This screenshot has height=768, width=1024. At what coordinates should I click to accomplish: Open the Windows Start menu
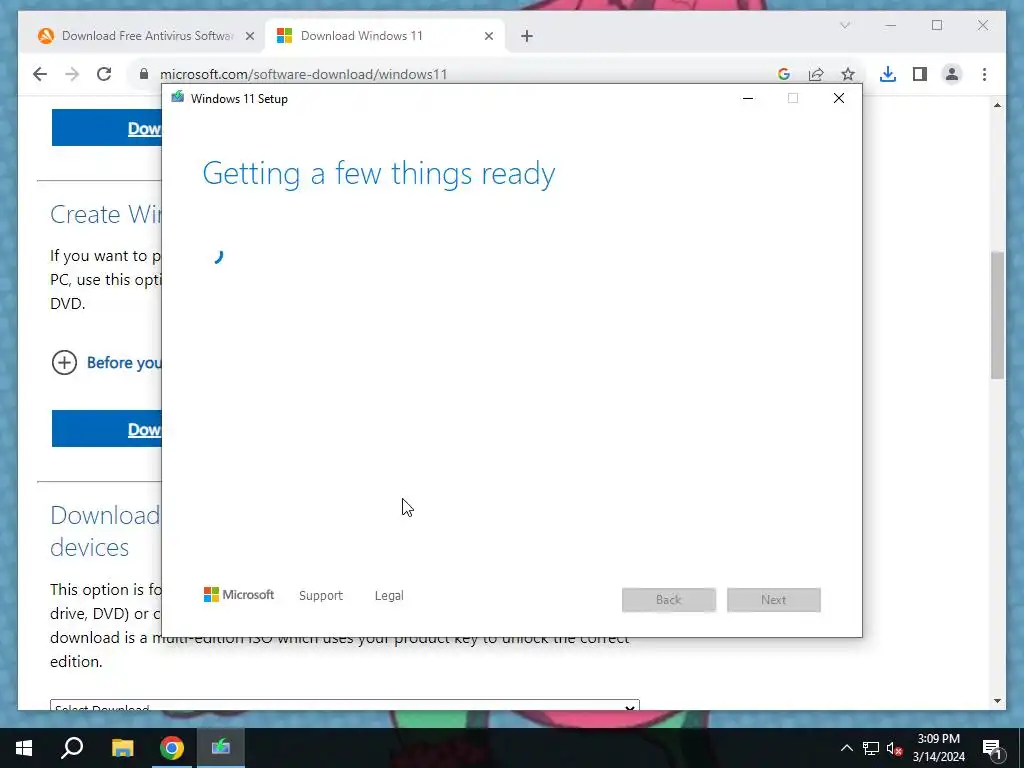click(24, 748)
